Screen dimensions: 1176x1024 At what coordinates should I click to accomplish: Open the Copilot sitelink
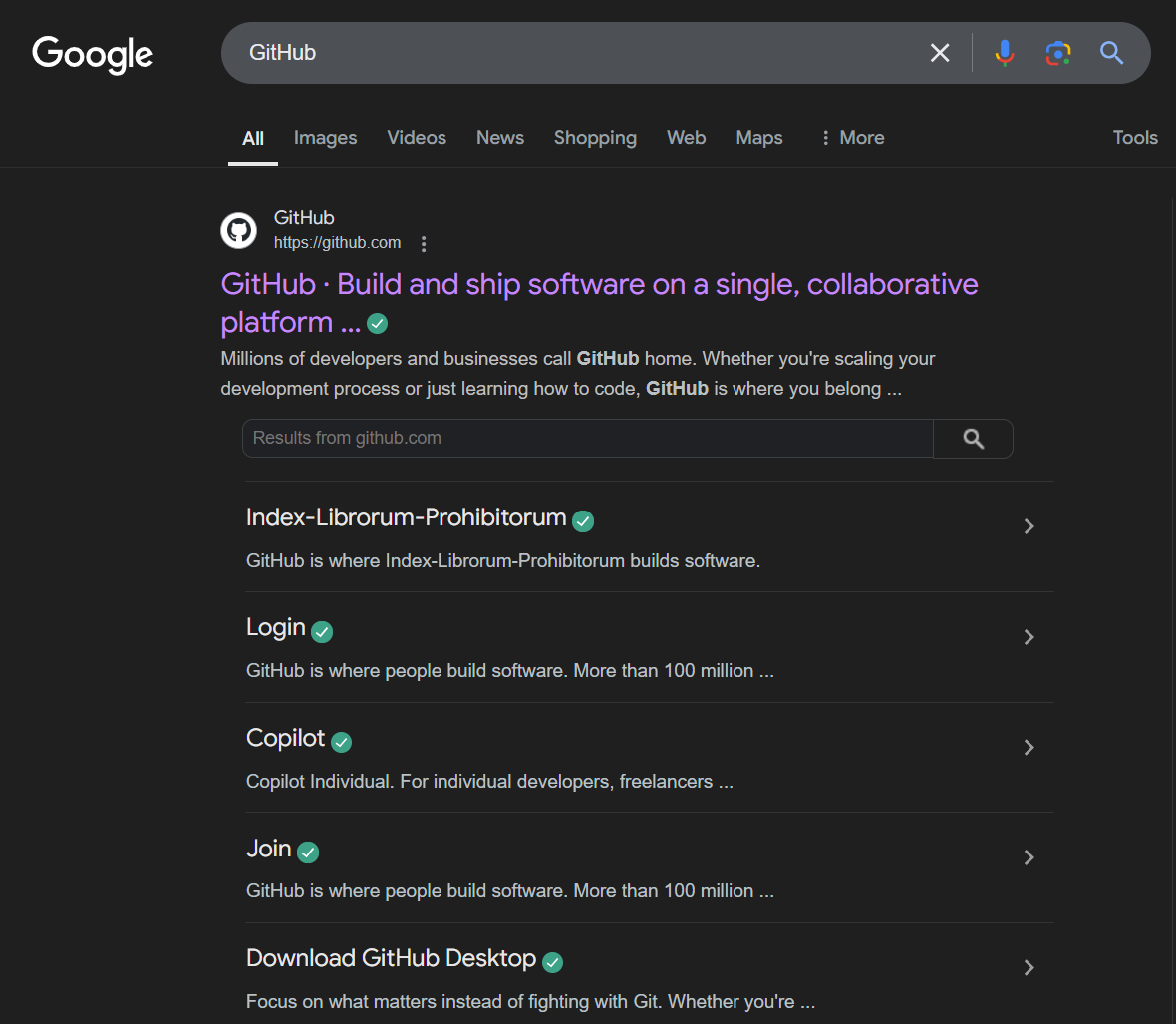[286, 738]
